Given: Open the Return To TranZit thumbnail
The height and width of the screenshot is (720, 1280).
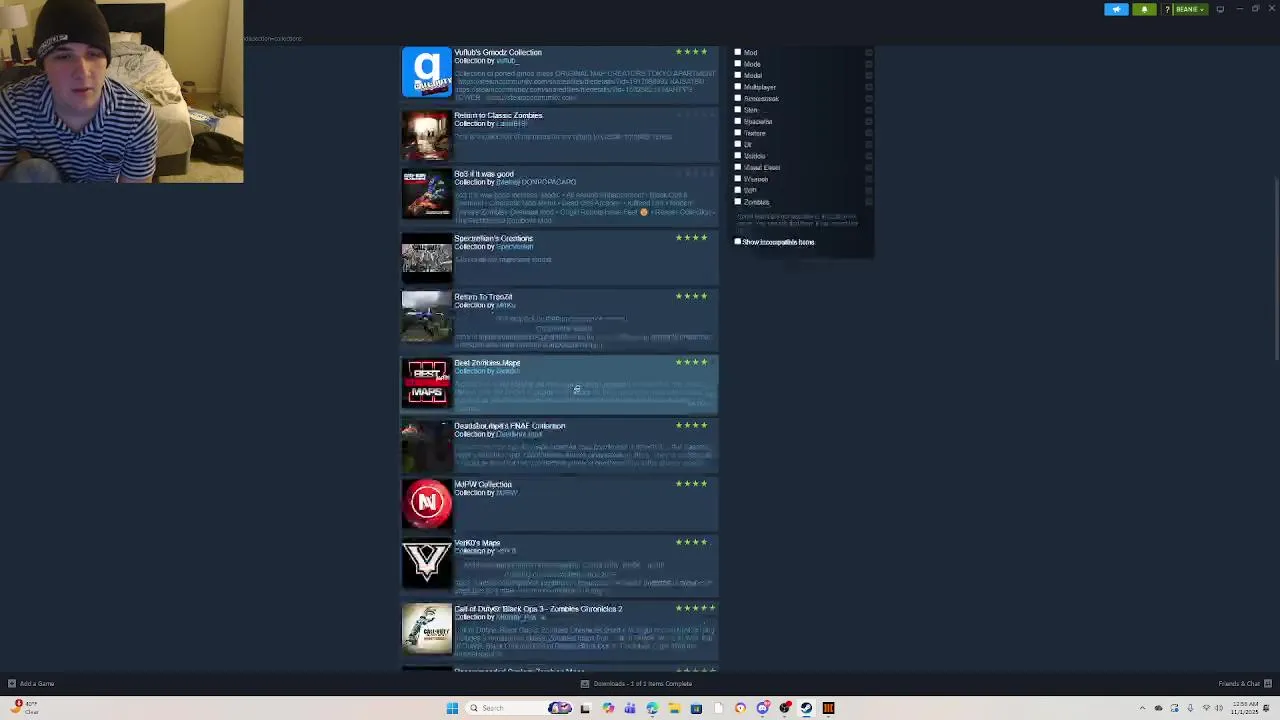Looking at the screenshot, I should coord(427,316).
